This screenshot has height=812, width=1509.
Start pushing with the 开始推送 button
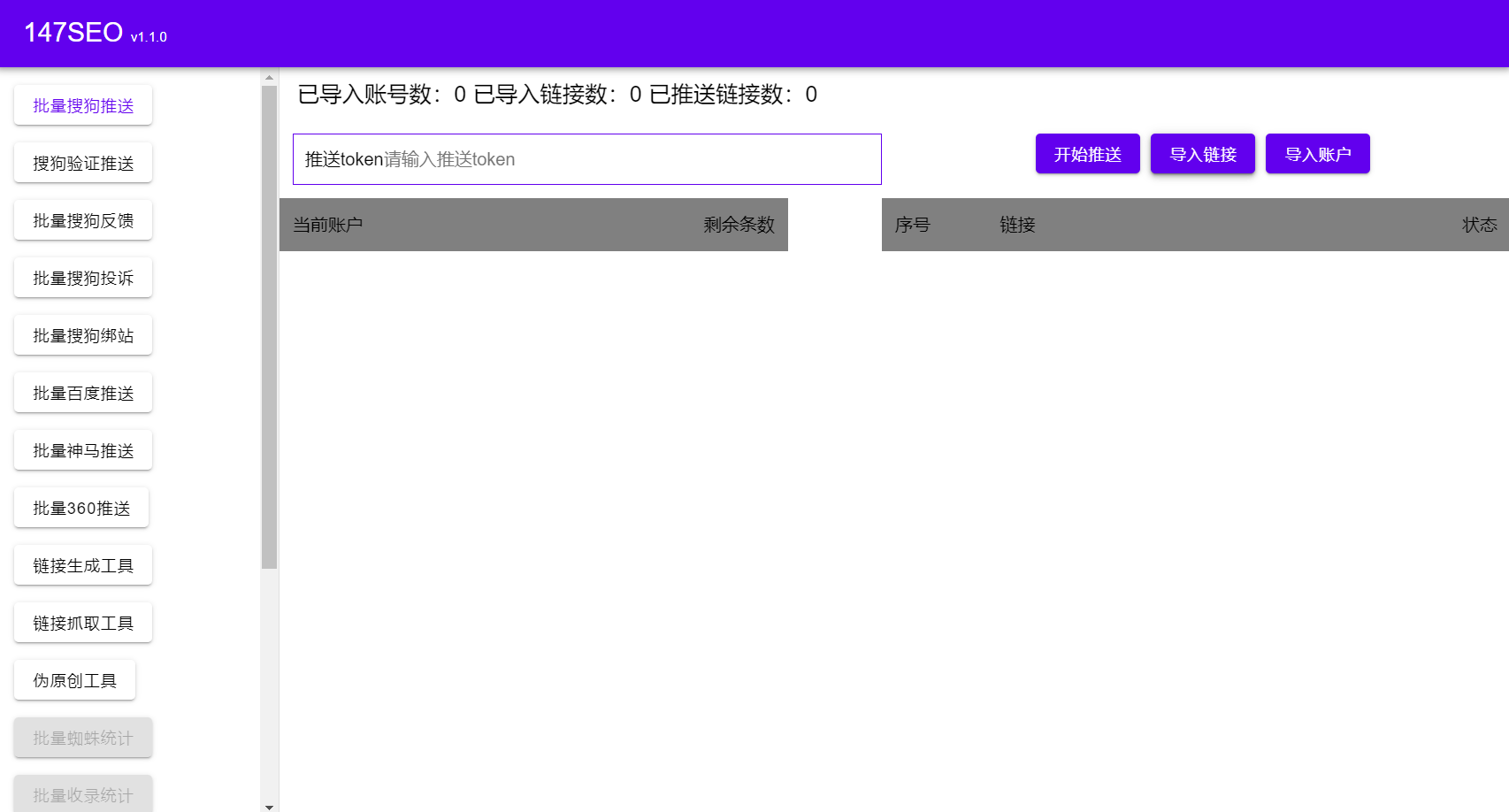(x=1088, y=154)
